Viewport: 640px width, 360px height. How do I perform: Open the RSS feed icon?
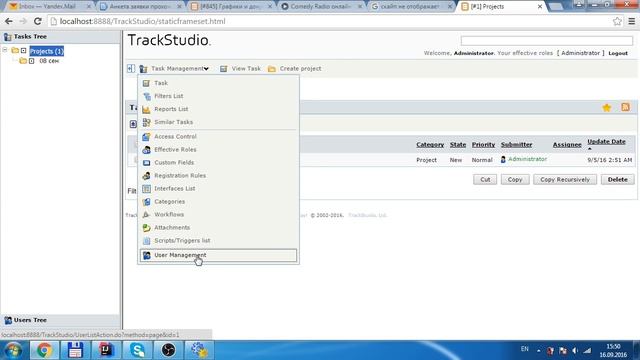pyautogui.click(x=625, y=107)
